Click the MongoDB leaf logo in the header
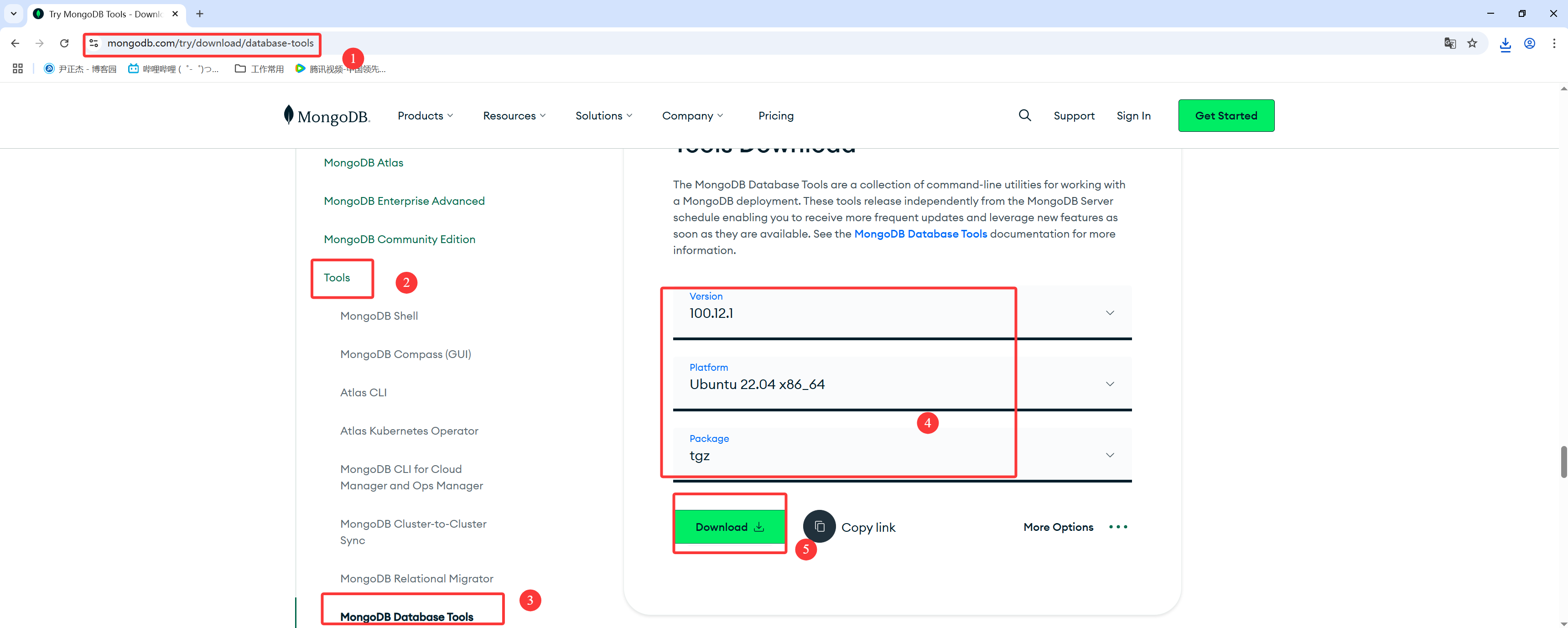The width and height of the screenshot is (1568, 628). coord(290,115)
